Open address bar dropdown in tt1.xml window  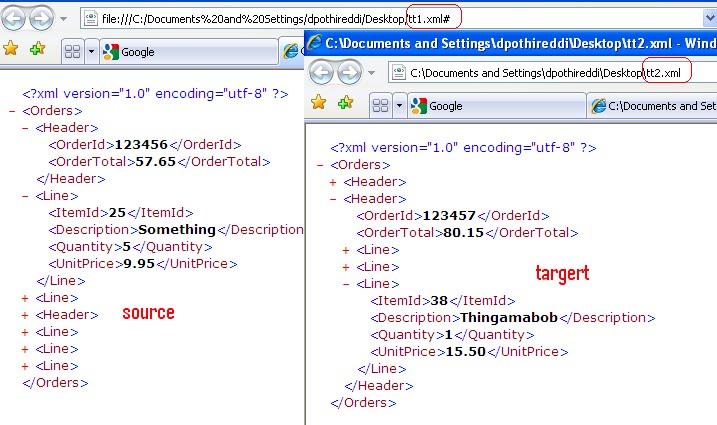[x=710, y=19]
